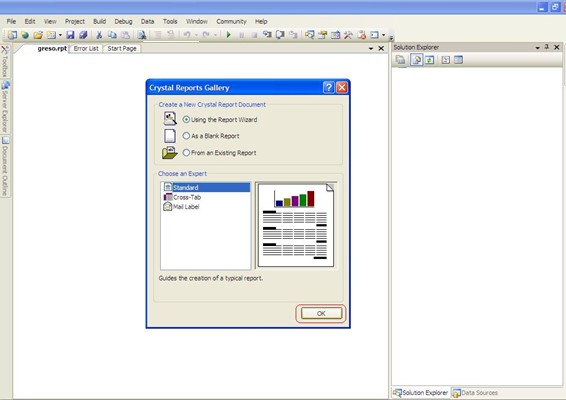Click the Step Out toolbar icon
The width and height of the screenshot is (566, 400).
click(293, 35)
